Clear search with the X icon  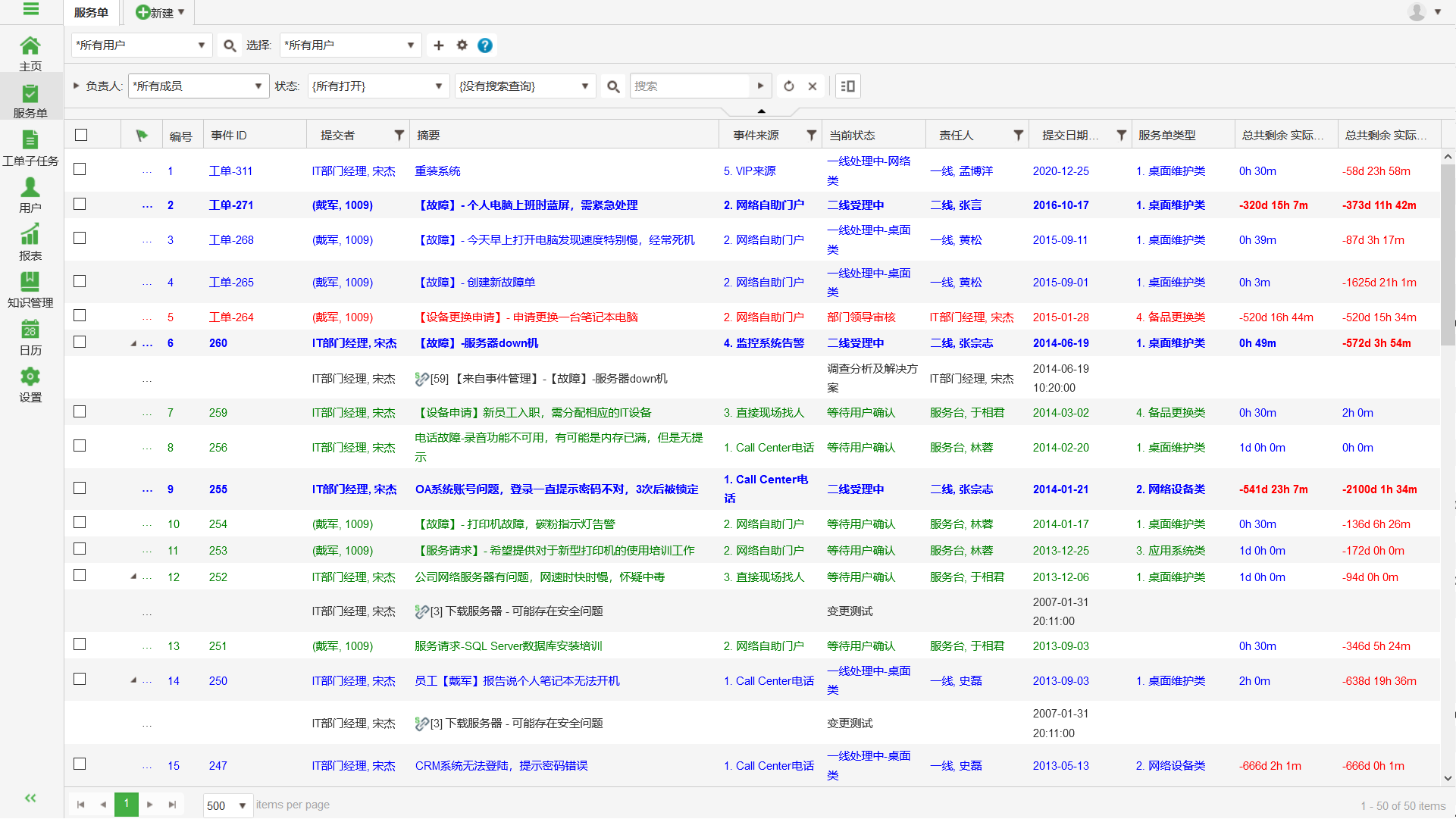[813, 86]
